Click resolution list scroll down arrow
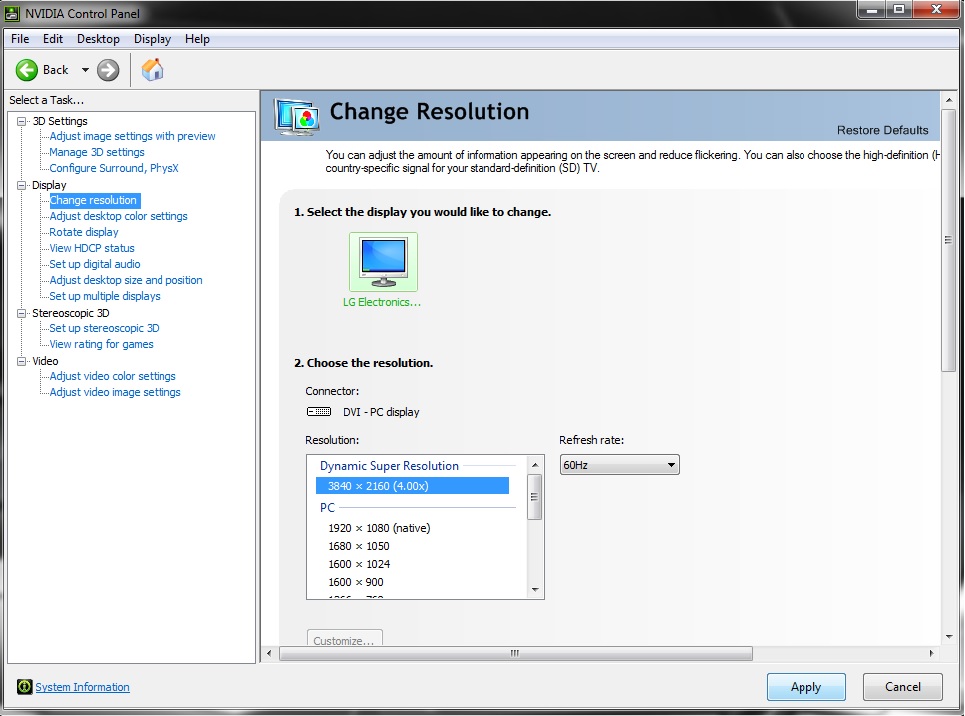 tap(535, 590)
